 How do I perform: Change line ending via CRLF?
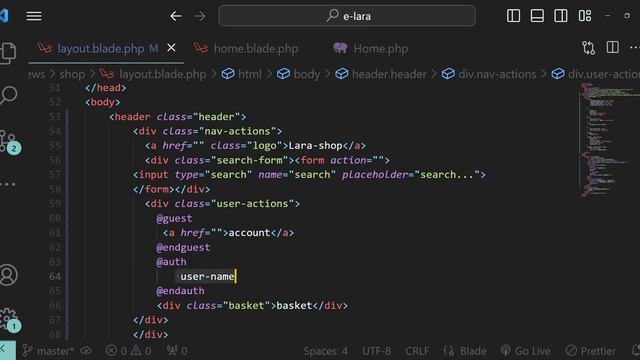[417, 351]
